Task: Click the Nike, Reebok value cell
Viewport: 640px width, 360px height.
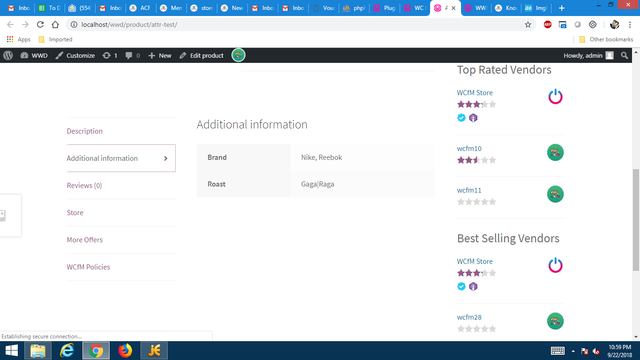Action: point(362,157)
